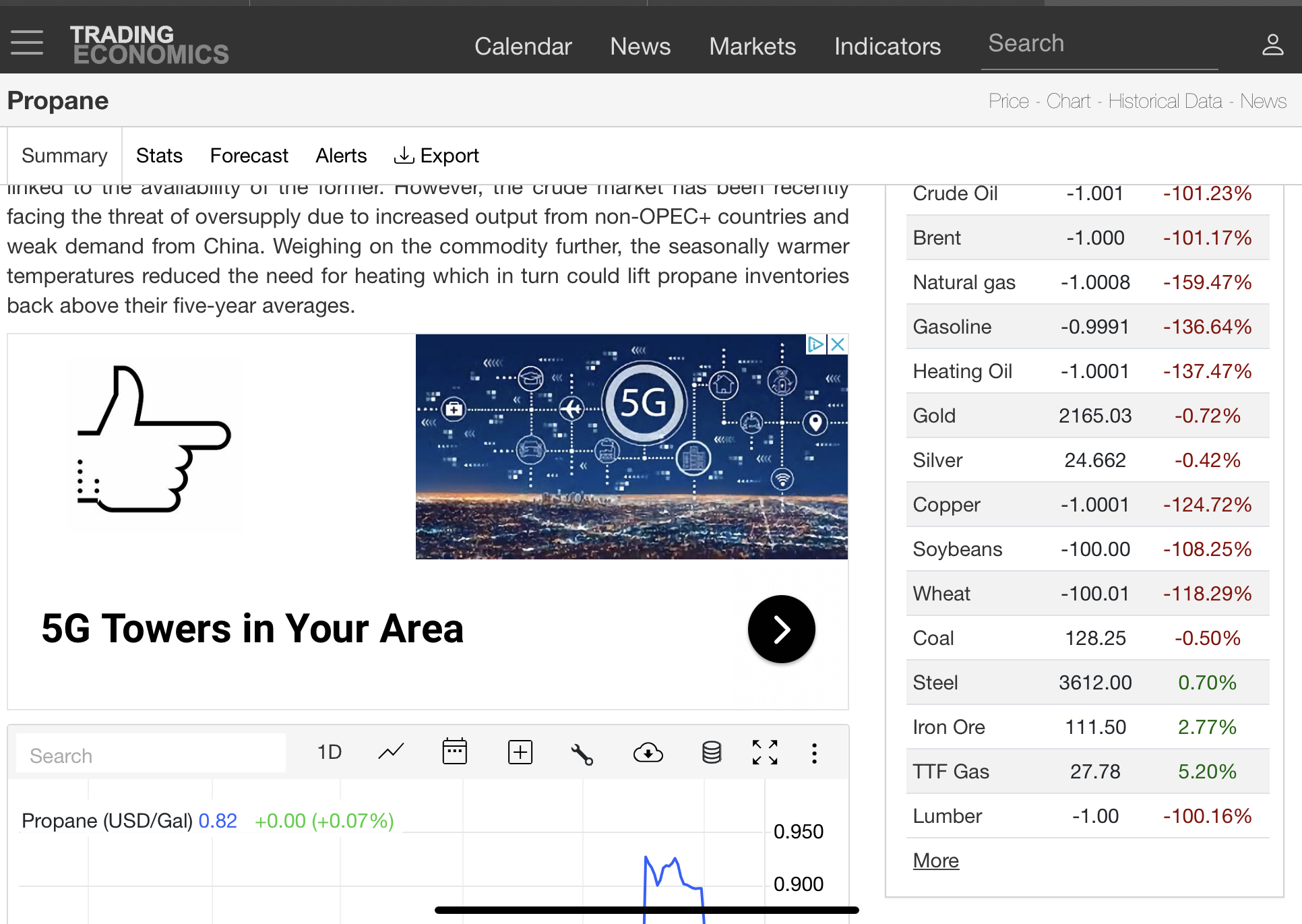Open the Heating Oil commodity link
The image size is (1302, 924).
click(x=962, y=371)
